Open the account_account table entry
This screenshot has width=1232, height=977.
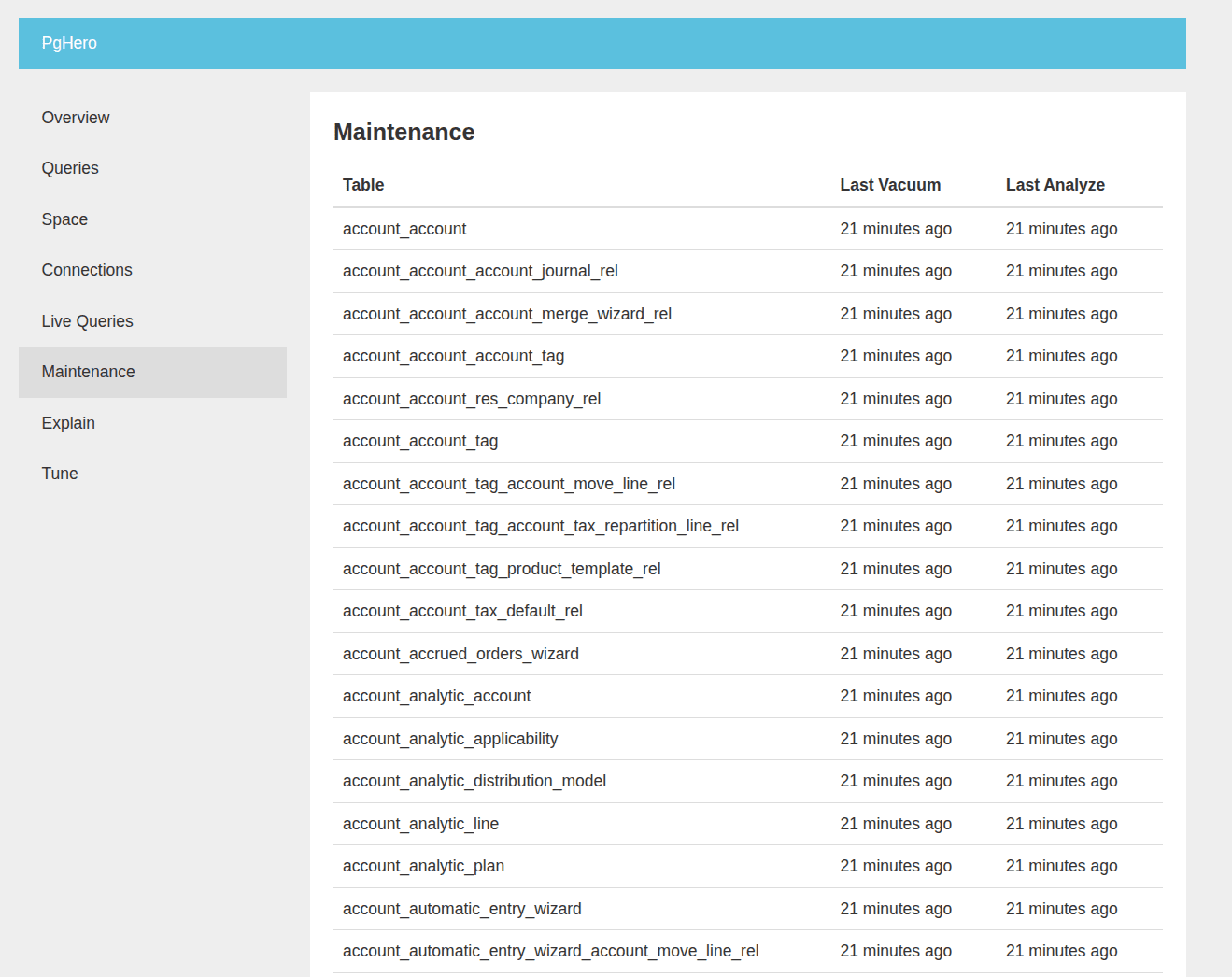[404, 229]
